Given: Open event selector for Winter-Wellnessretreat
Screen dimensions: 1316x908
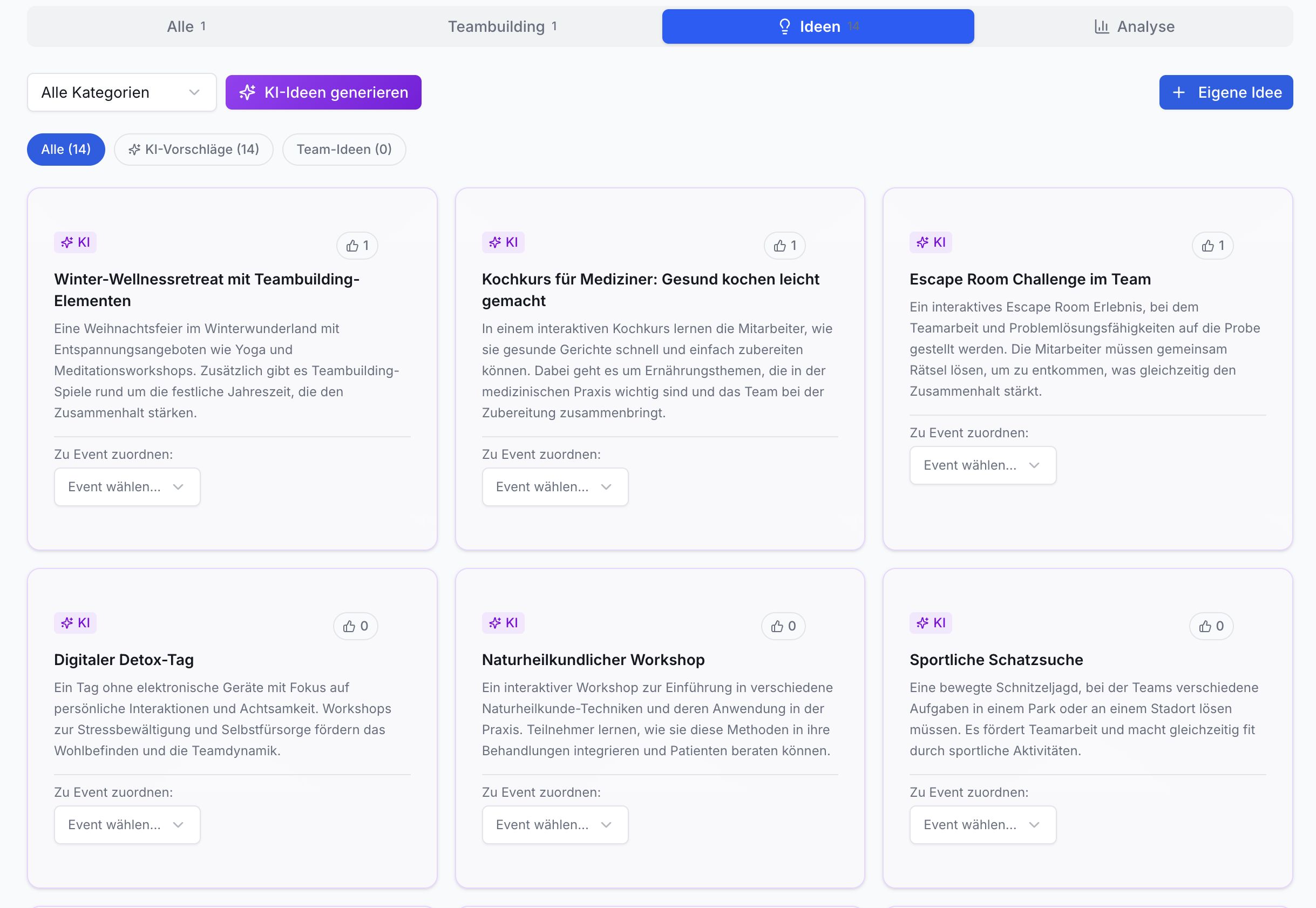Looking at the screenshot, I should point(127,487).
